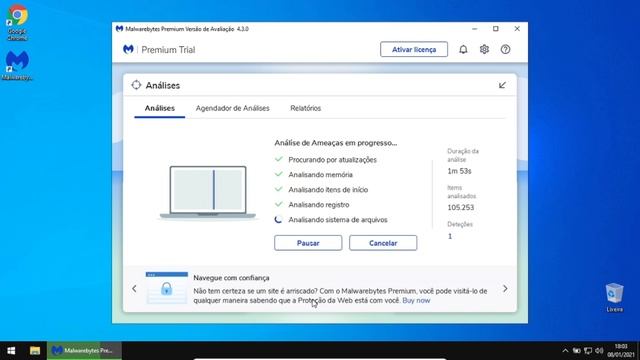Open Google Chrome desktop shortcut
This screenshot has width=640, height=360.
click(17, 22)
